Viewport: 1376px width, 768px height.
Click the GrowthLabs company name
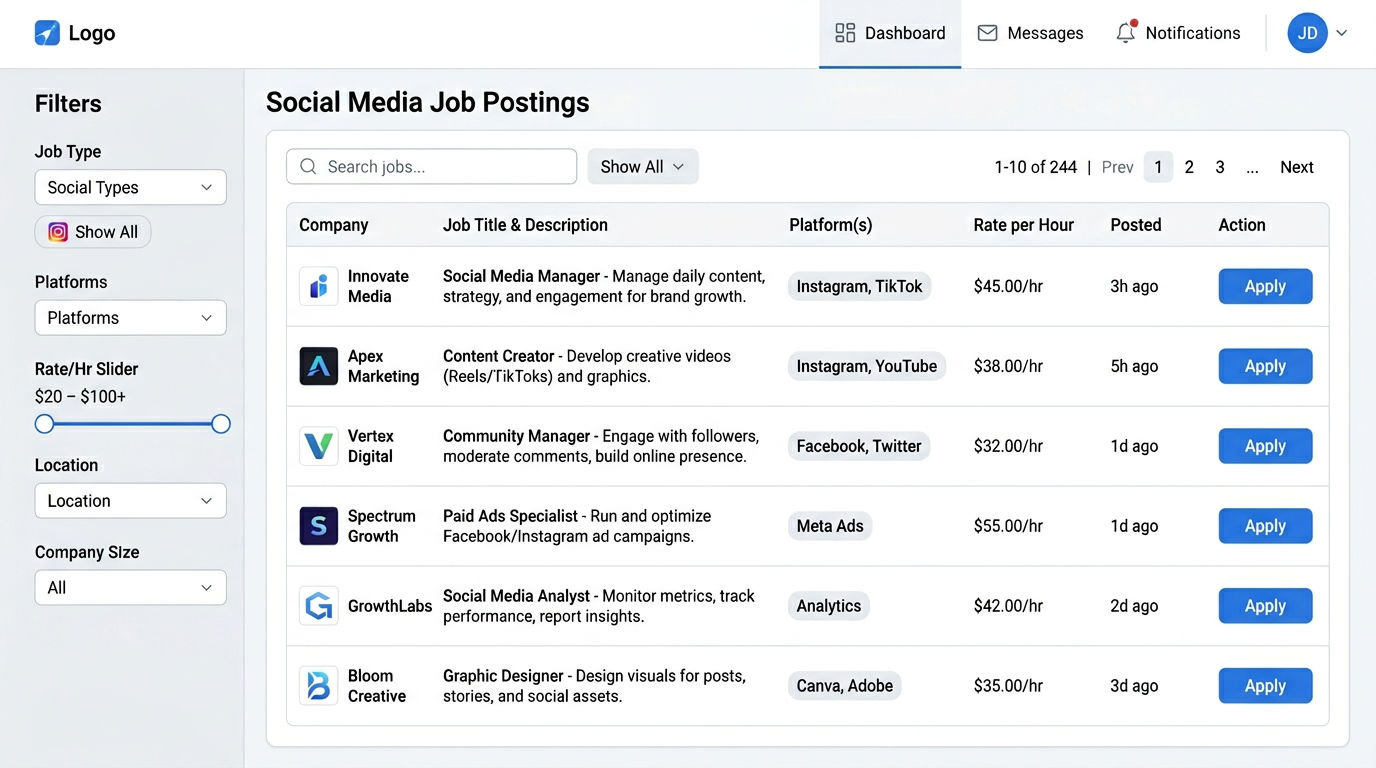point(390,606)
